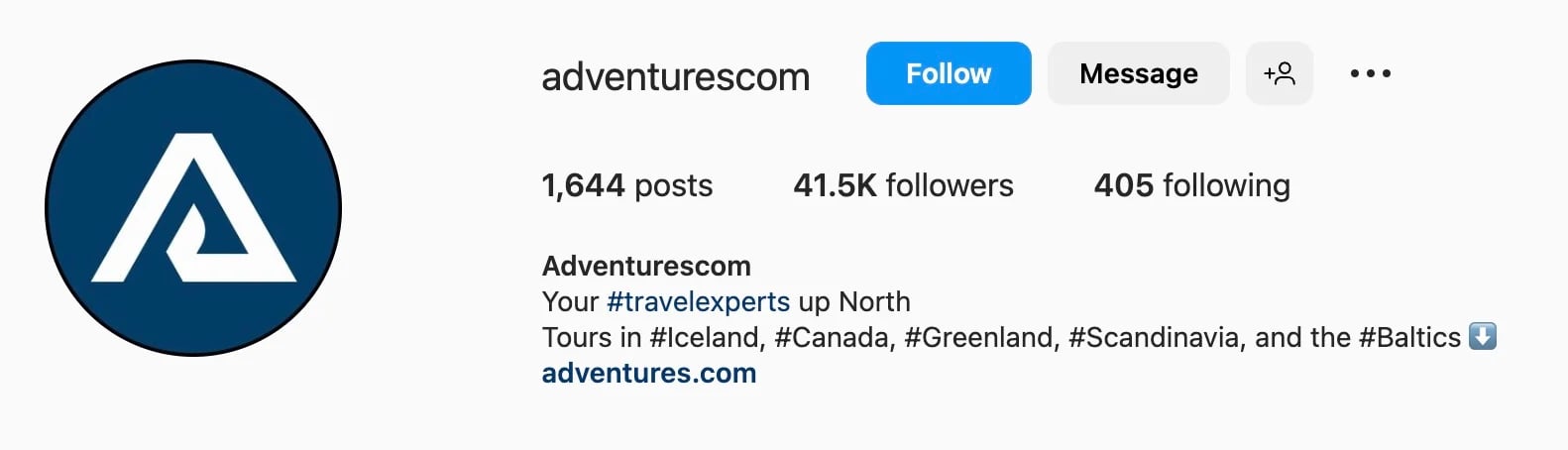Screen dimensions: 1568x450
Task: Open the Adventurescom profile picture
Action: point(193,208)
